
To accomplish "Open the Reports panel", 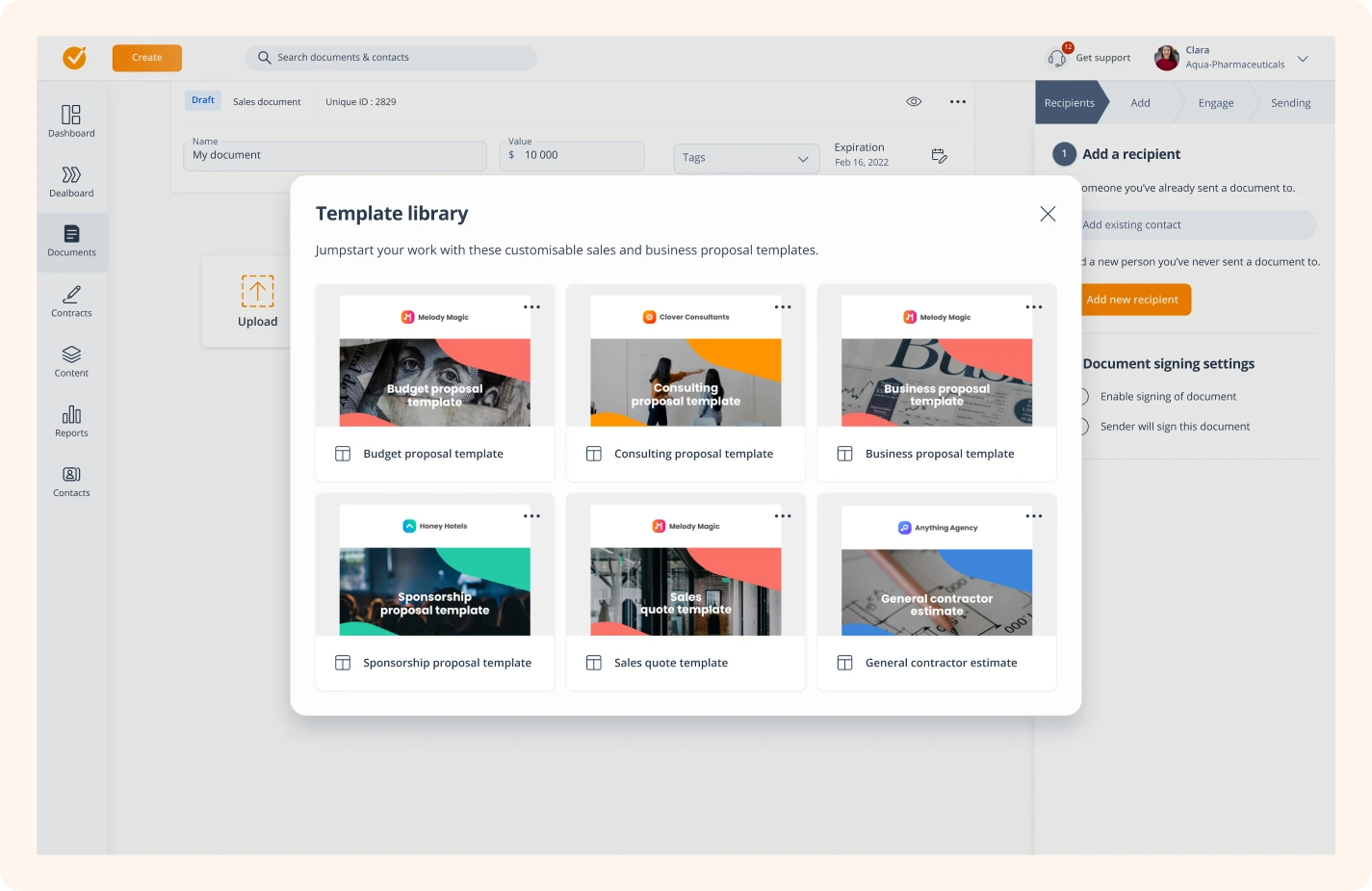I will [70, 421].
